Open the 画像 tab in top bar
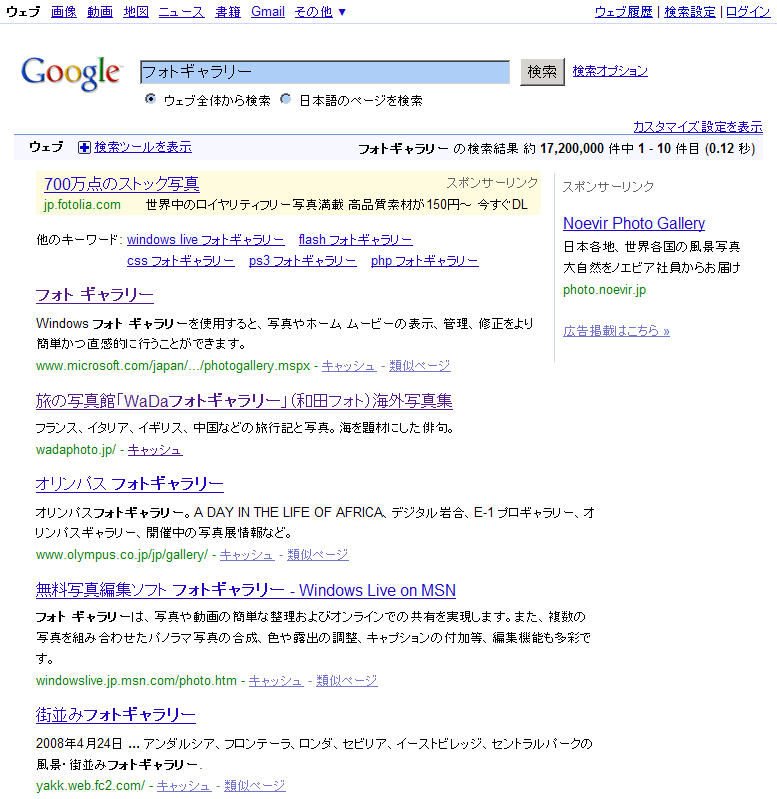This screenshot has width=777, height=799. 64,12
